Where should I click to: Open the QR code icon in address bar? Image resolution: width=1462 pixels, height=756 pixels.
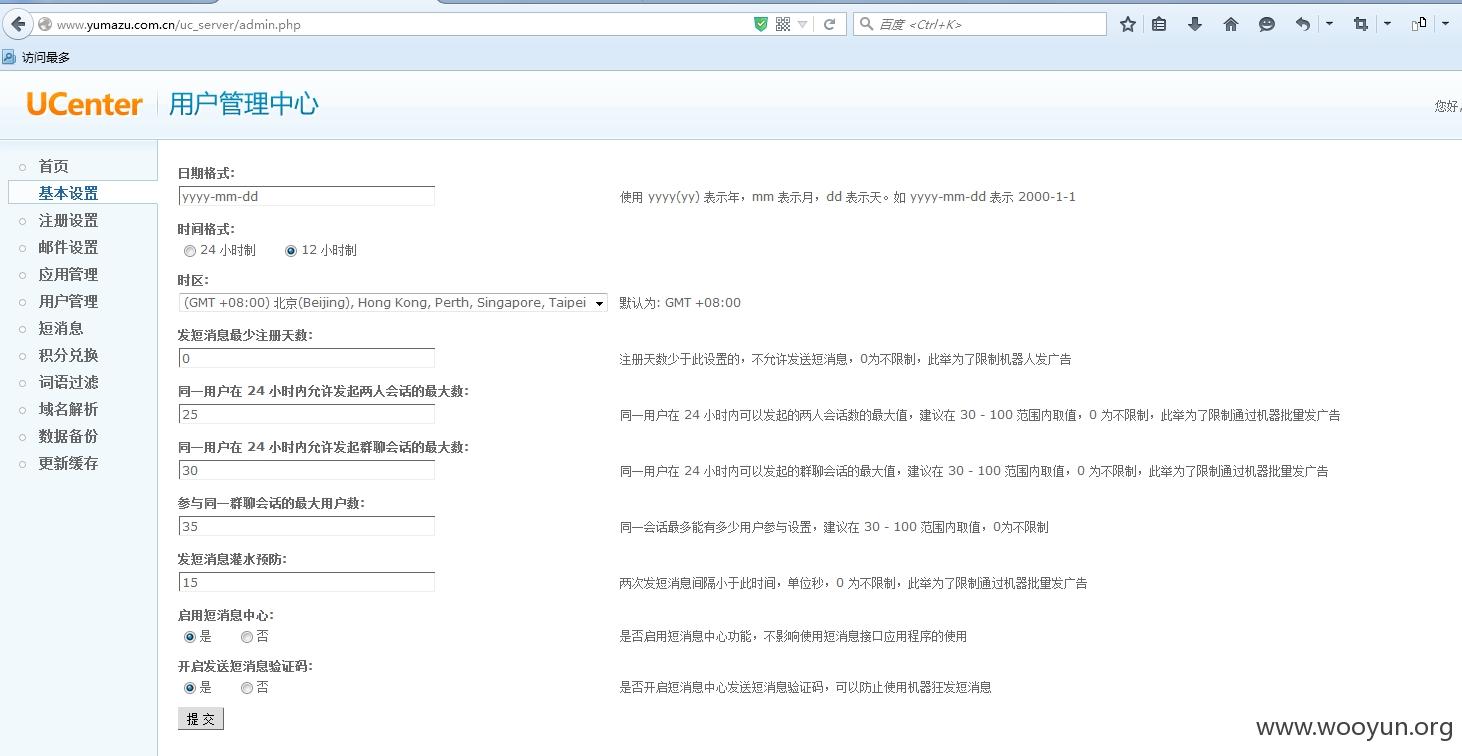click(x=783, y=24)
